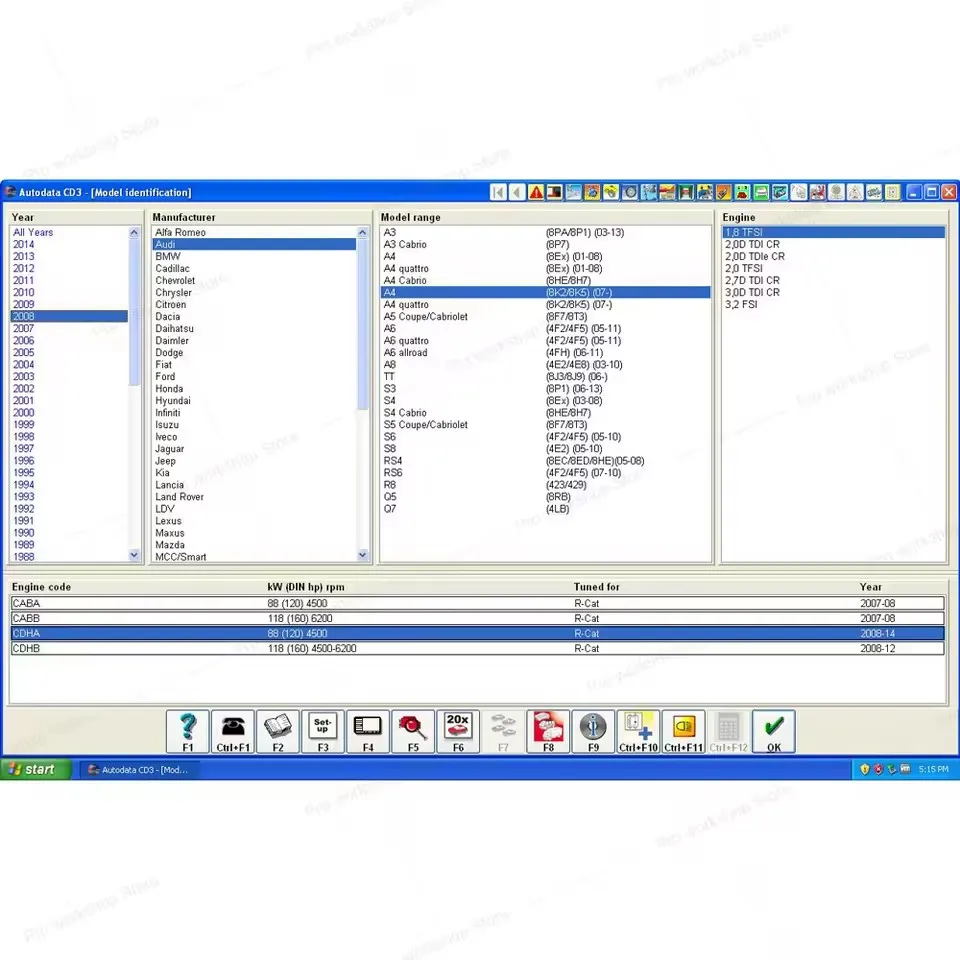Select Audi in the Manufacturer list
Image resolution: width=960 pixels, height=960 pixels.
[257, 244]
